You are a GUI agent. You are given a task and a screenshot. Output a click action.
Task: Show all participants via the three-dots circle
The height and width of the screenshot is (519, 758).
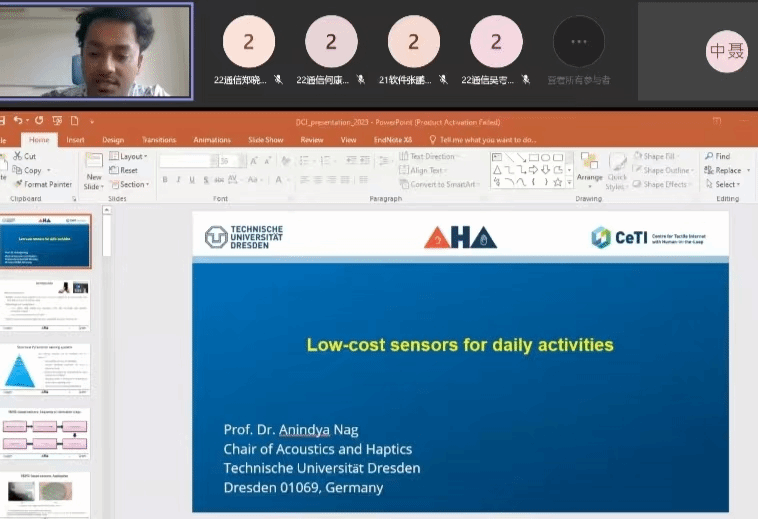tap(579, 41)
